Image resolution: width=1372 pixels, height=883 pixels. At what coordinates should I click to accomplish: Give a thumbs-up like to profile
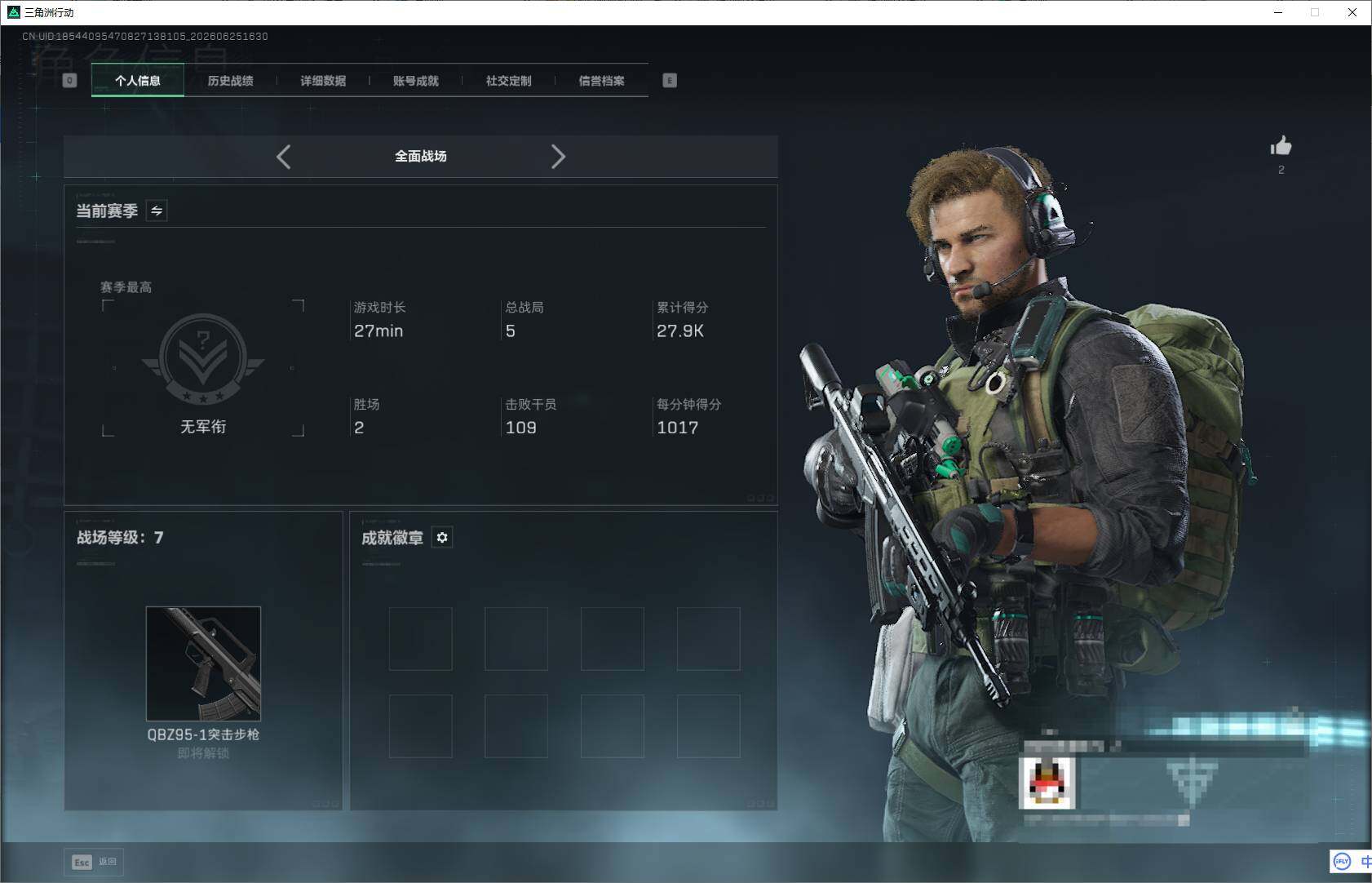pos(1281,146)
